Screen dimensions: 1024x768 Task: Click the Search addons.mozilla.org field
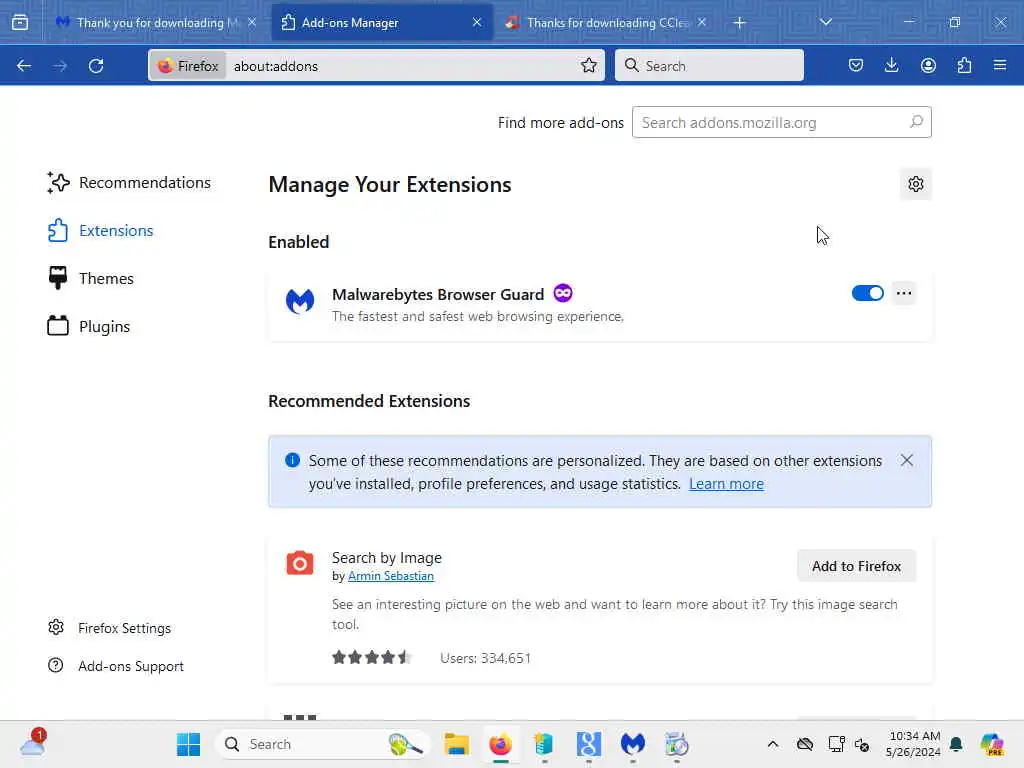pyautogui.click(x=781, y=122)
